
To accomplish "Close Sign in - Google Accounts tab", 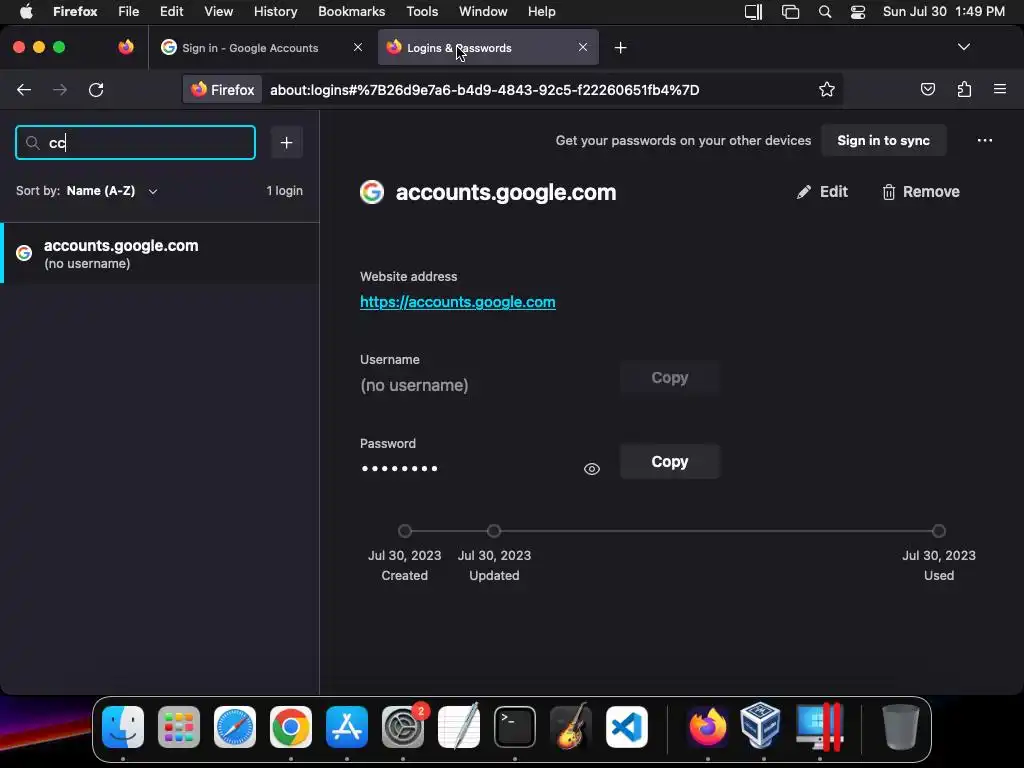I will pyautogui.click(x=357, y=47).
